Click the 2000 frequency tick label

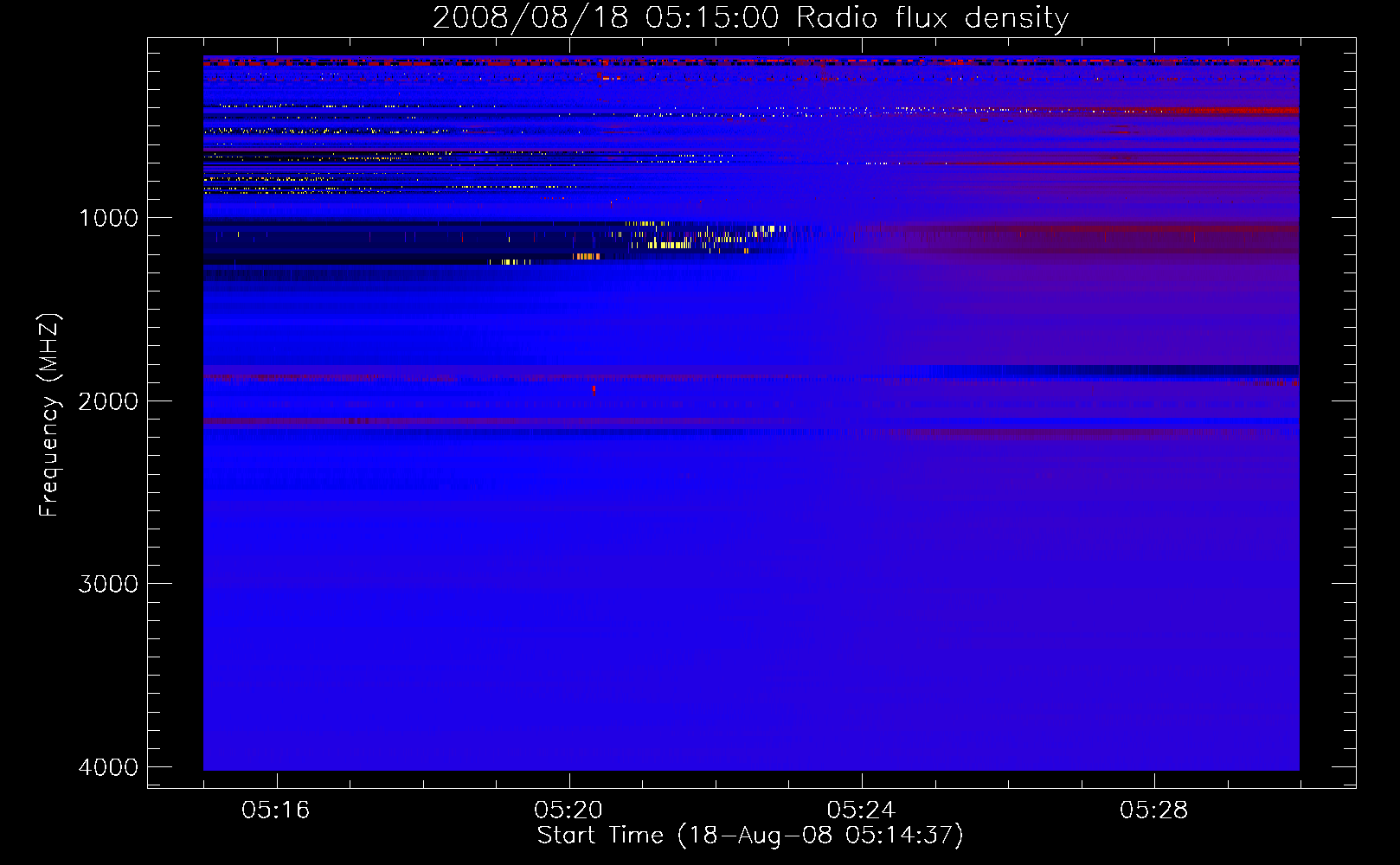pyautogui.click(x=108, y=400)
